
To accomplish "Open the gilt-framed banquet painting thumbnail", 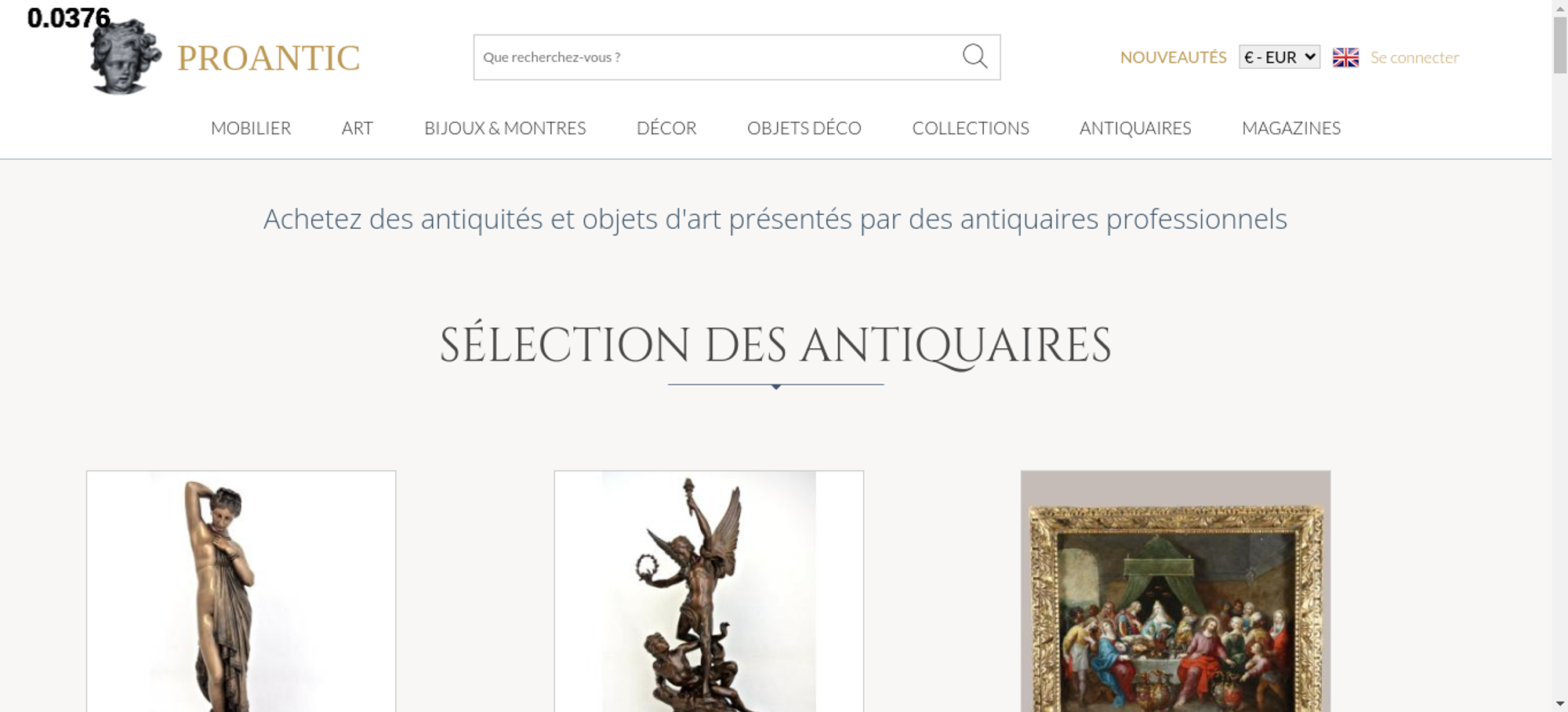I will [1175, 591].
